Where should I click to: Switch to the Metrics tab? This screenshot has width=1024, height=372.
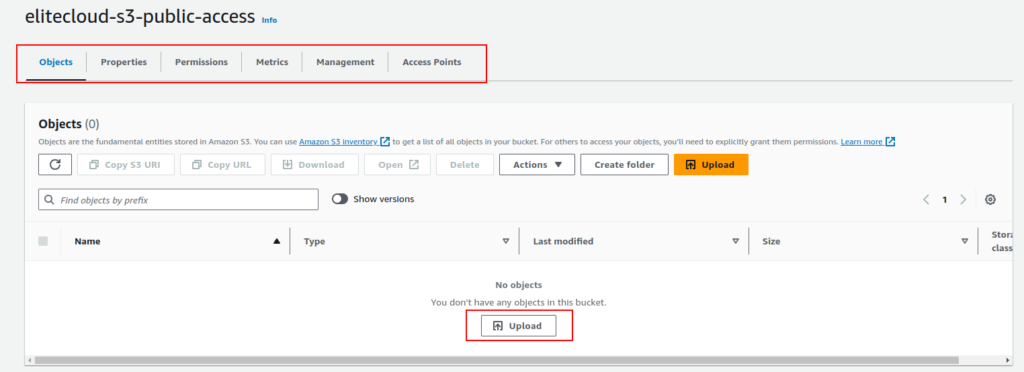click(x=272, y=63)
